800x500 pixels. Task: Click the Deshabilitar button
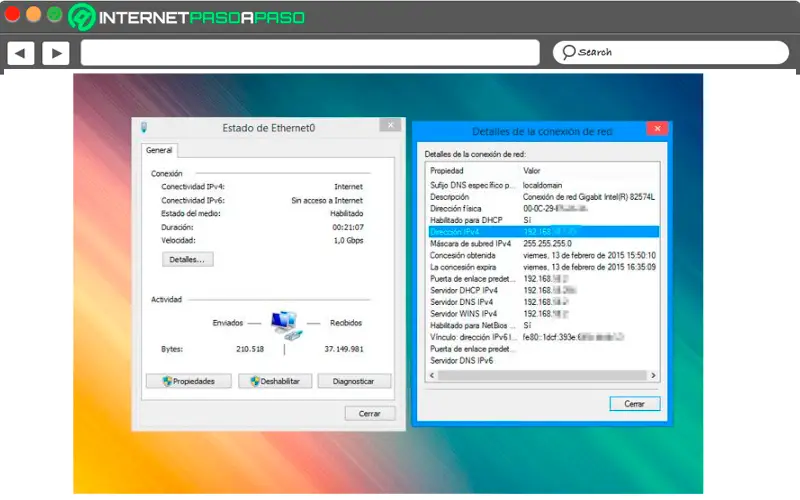coord(275,381)
